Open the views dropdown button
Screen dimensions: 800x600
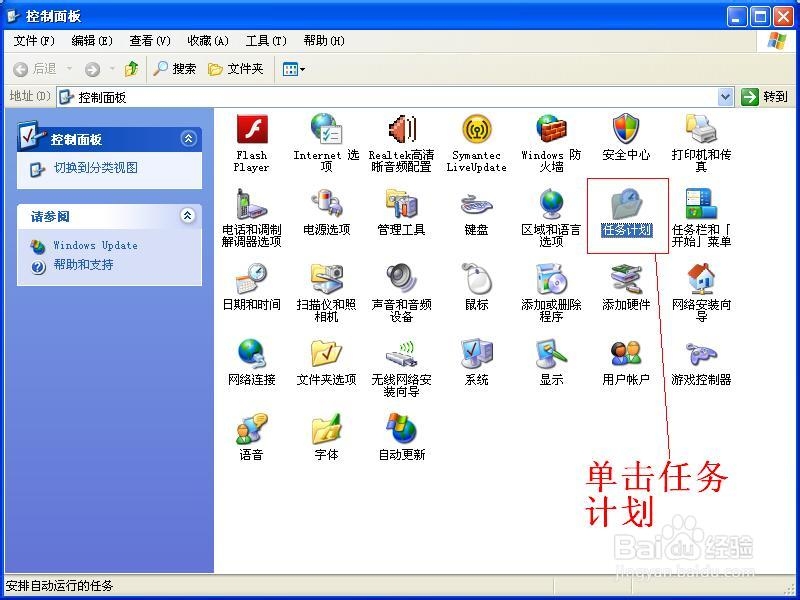293,69
